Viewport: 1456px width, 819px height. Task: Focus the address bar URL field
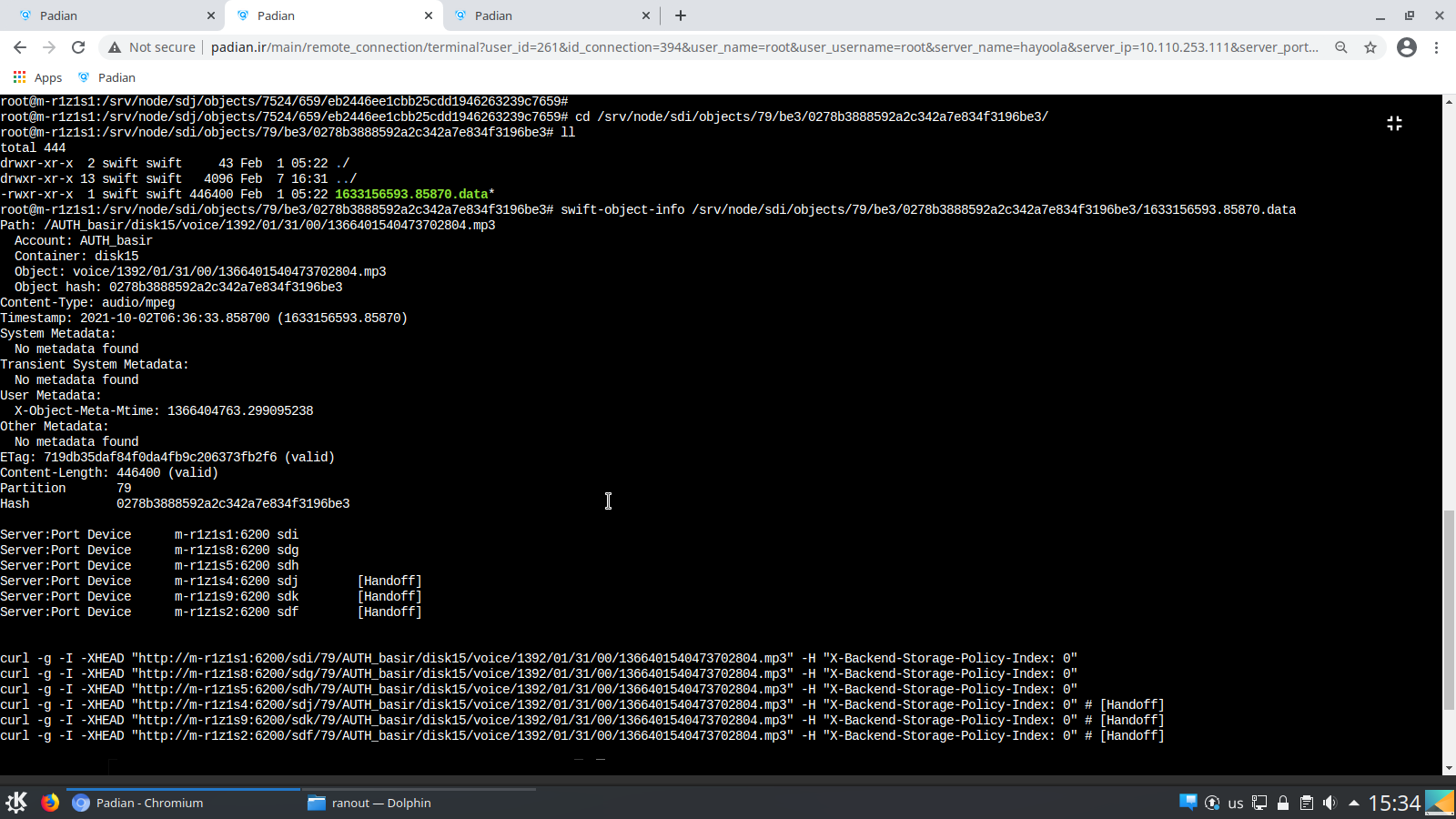coord(764,47)
